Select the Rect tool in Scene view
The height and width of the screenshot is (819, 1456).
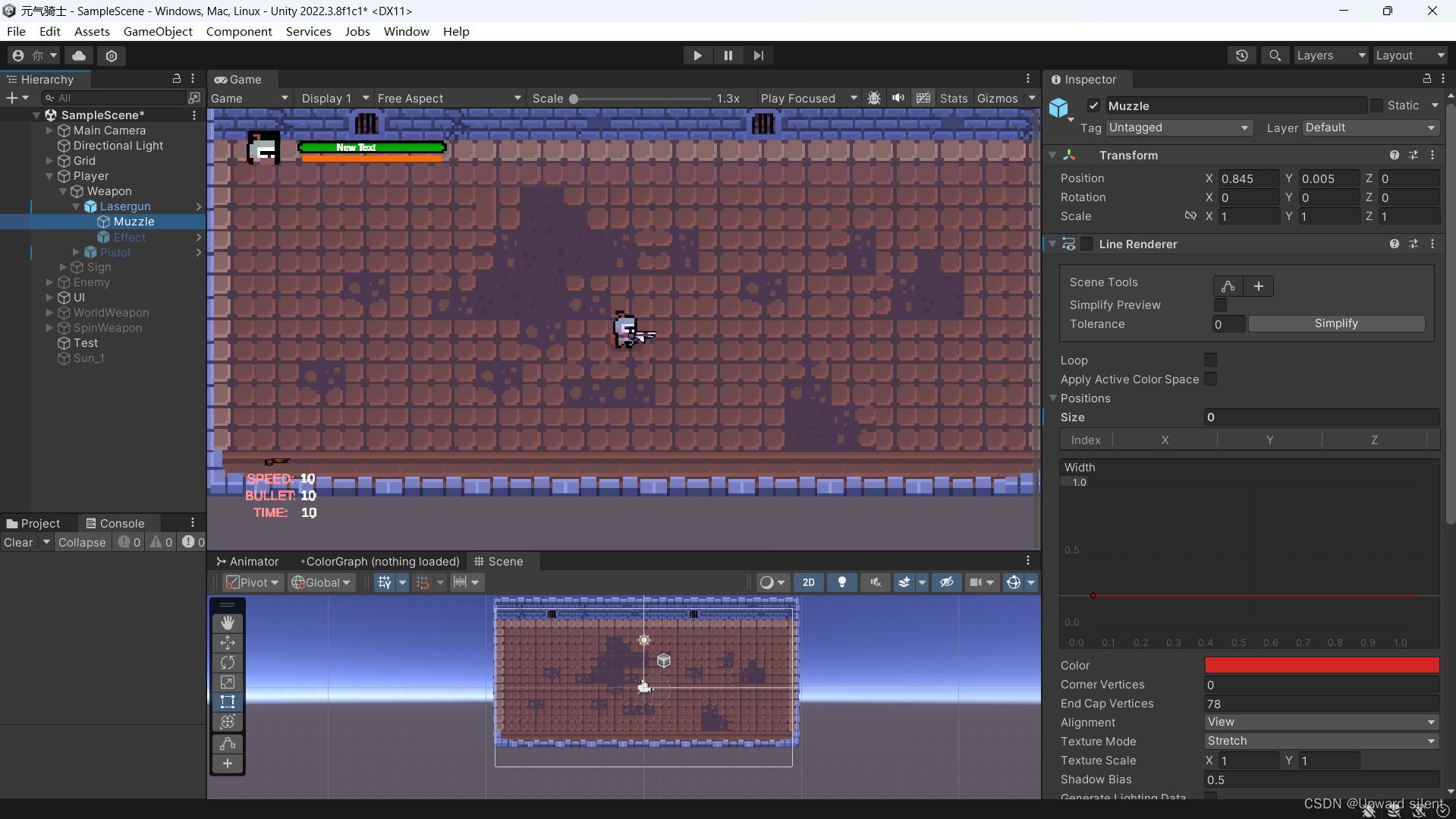(x=227, y=702)
